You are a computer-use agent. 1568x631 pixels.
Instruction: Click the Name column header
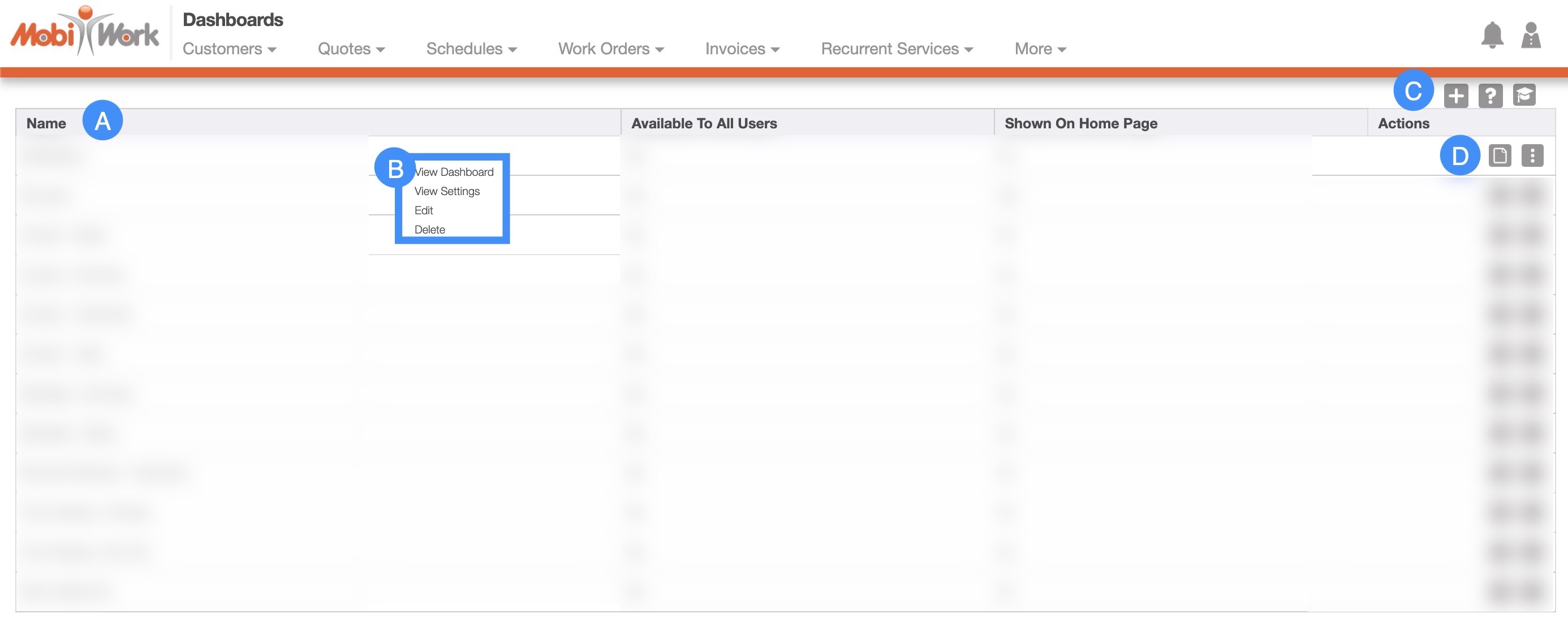point(46,123)
